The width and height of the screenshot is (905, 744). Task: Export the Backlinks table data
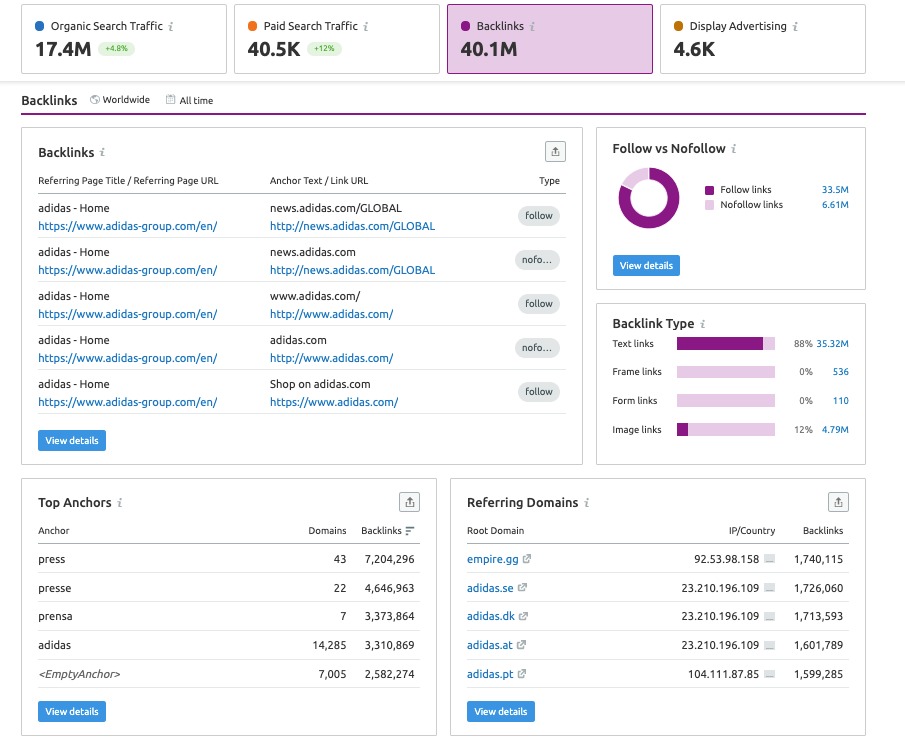[556, 151]
